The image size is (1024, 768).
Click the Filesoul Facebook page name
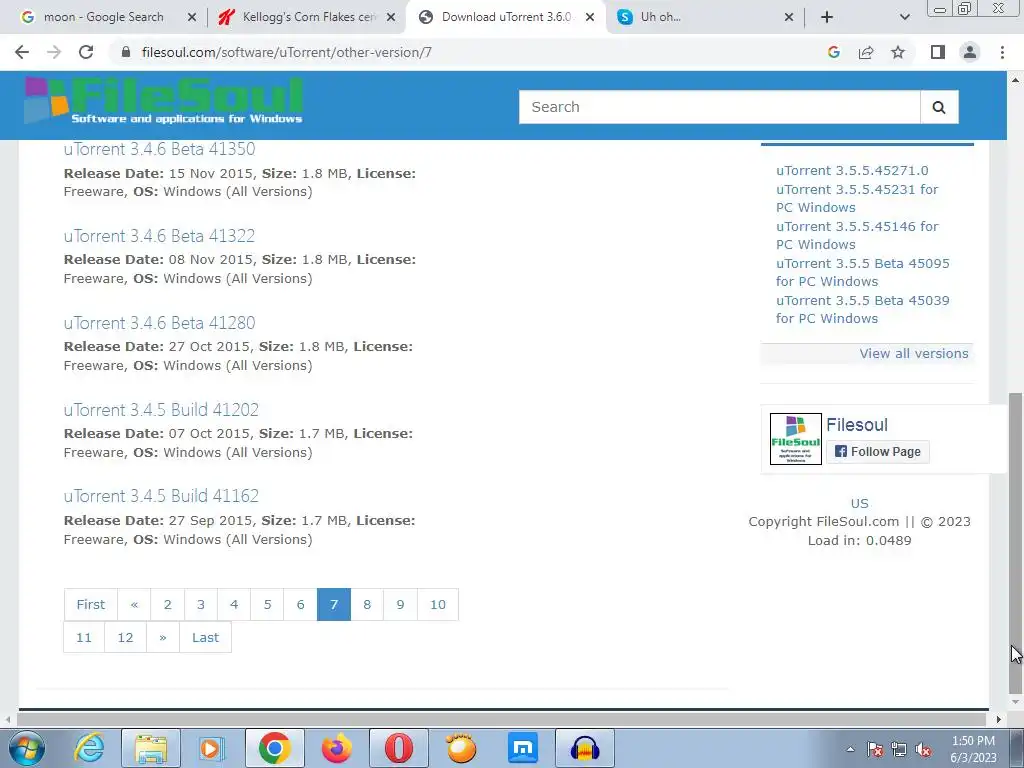click(857, 425)
